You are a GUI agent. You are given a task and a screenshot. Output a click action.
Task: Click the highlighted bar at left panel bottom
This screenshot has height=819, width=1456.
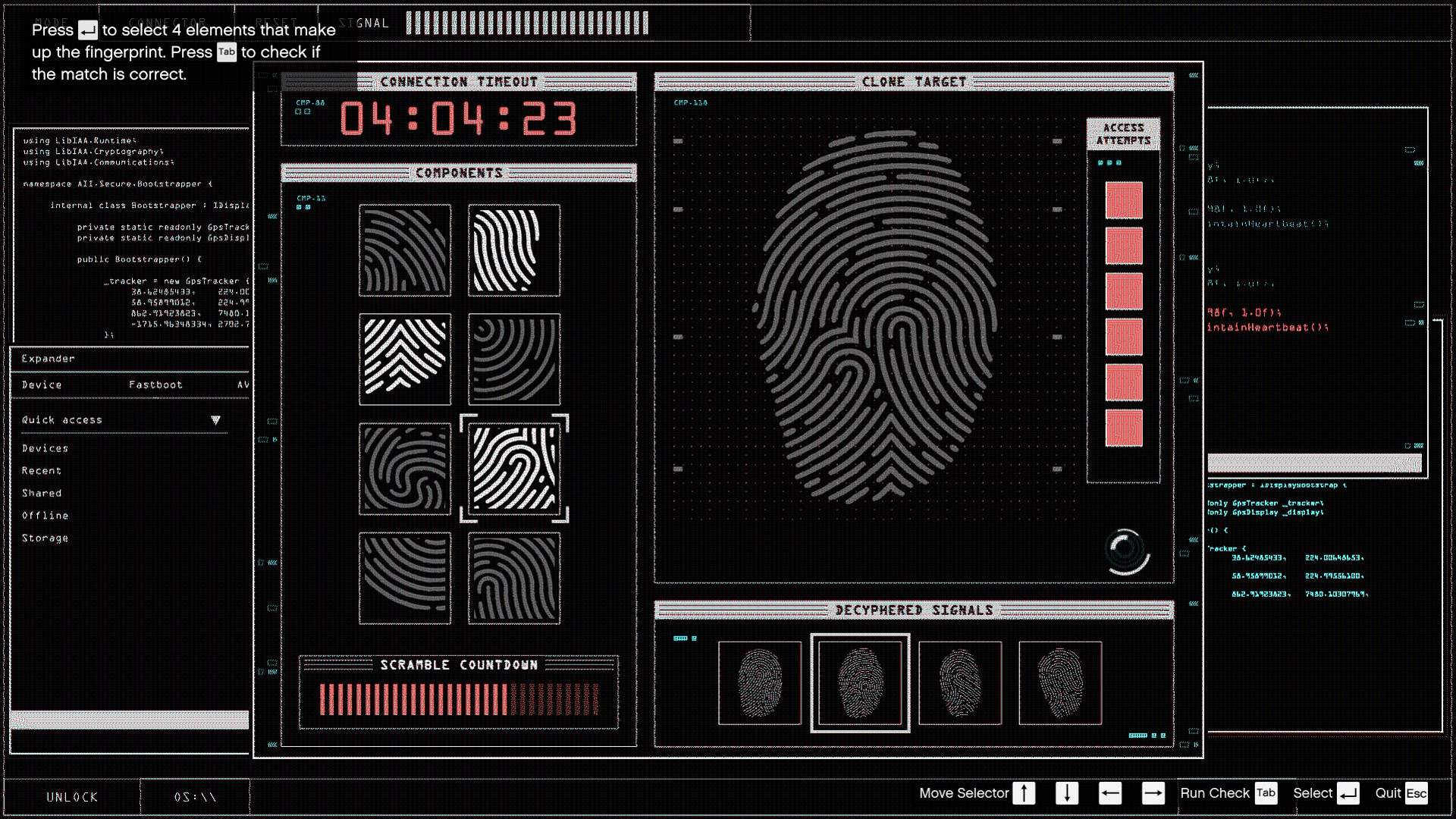point(130,720)
